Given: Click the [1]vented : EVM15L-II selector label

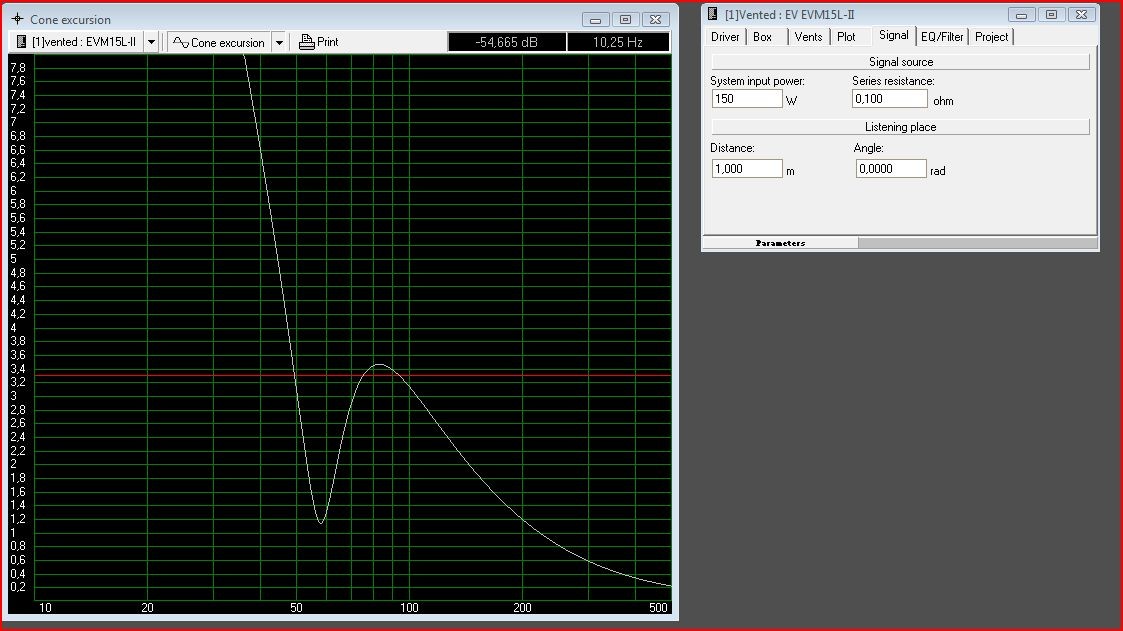Looking at the screenshot, I should (x=84, y=42).
